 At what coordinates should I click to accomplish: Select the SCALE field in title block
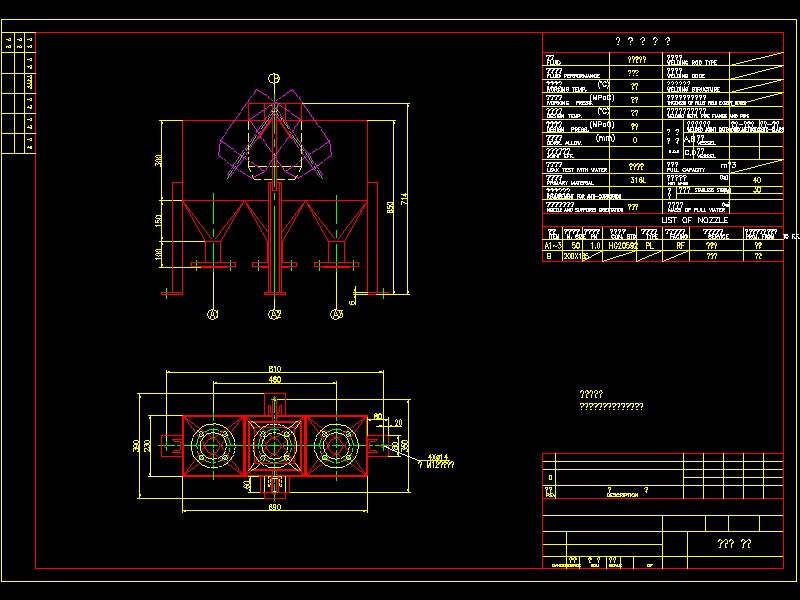(615, 564)
